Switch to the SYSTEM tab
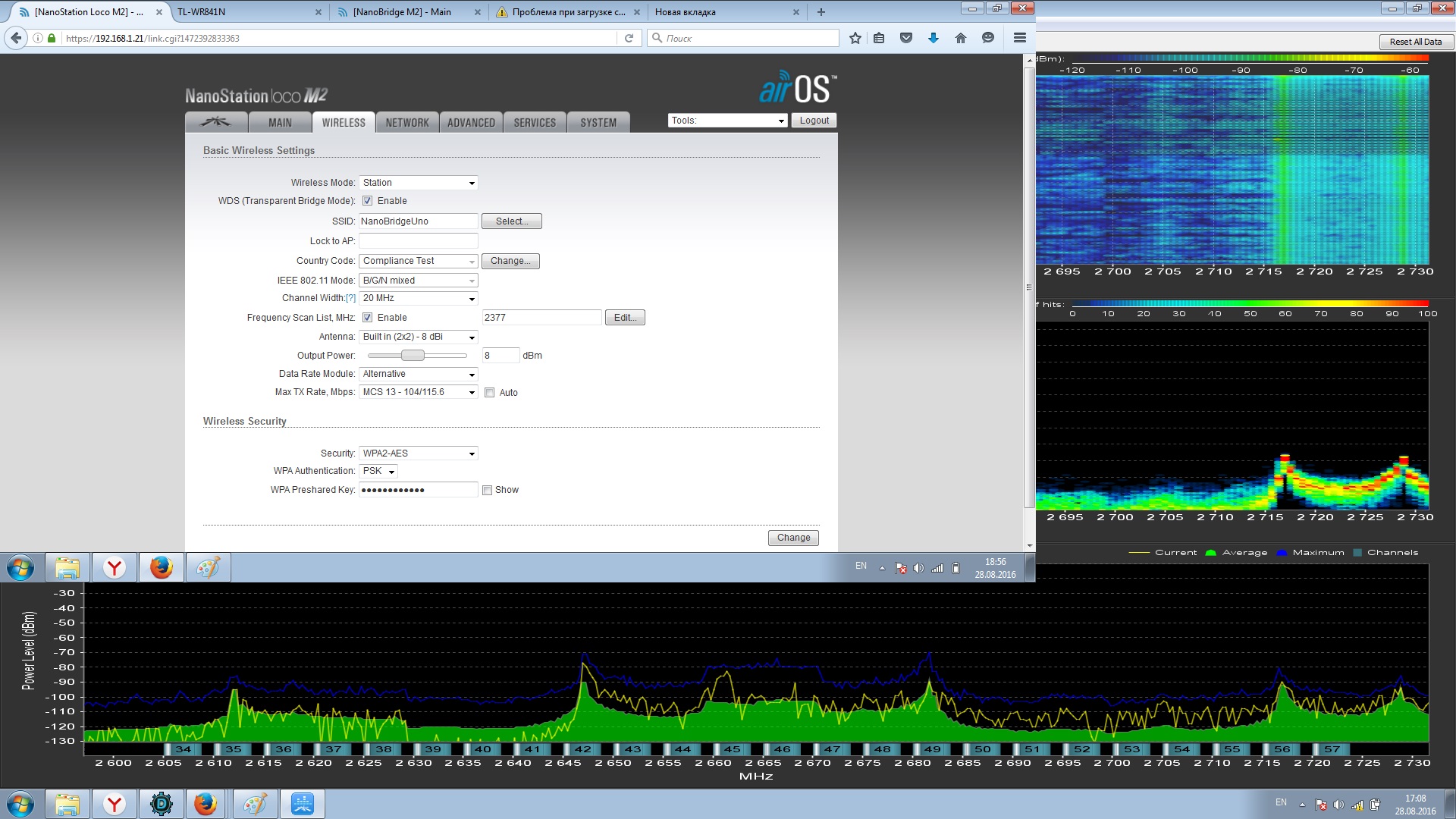 coord(598,122)
